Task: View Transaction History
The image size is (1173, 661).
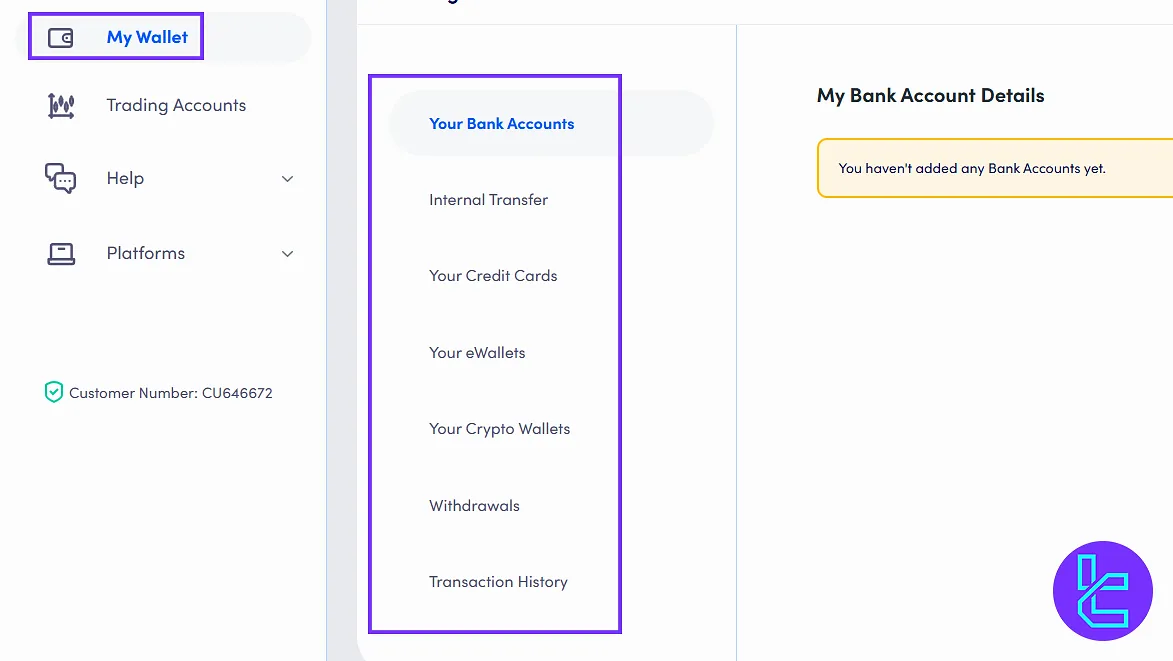Action: click(x=498, y=582)
